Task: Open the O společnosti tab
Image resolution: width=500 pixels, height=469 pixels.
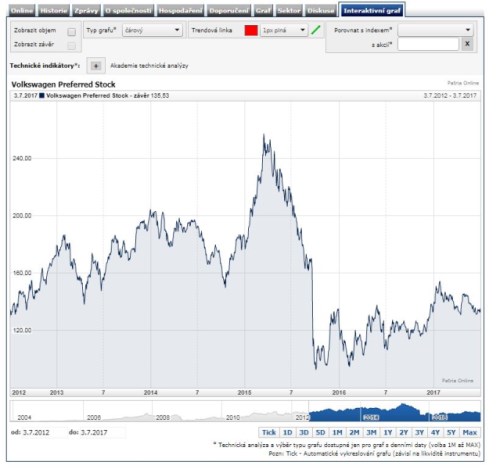Action: 128,11
